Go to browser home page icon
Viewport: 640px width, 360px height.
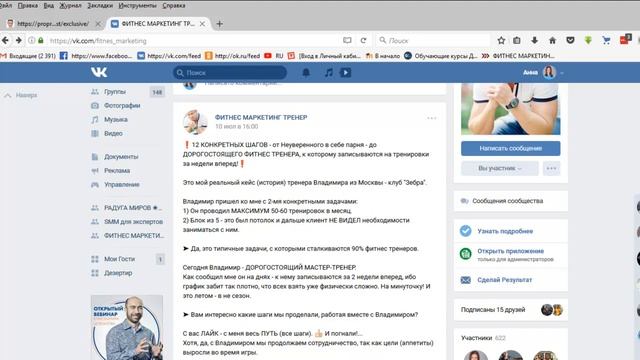552,40
